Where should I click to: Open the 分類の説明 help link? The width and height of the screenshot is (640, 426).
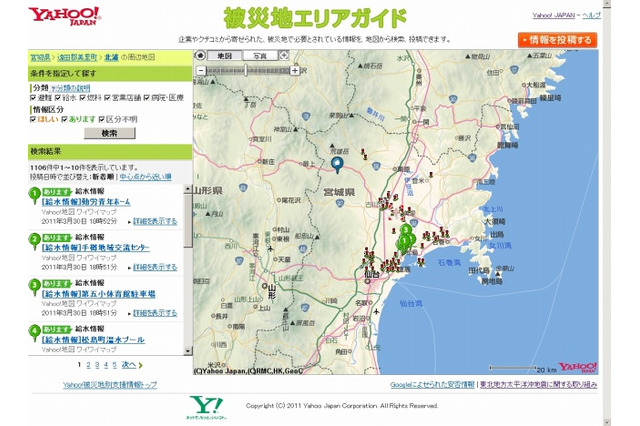tap(70, 88)
